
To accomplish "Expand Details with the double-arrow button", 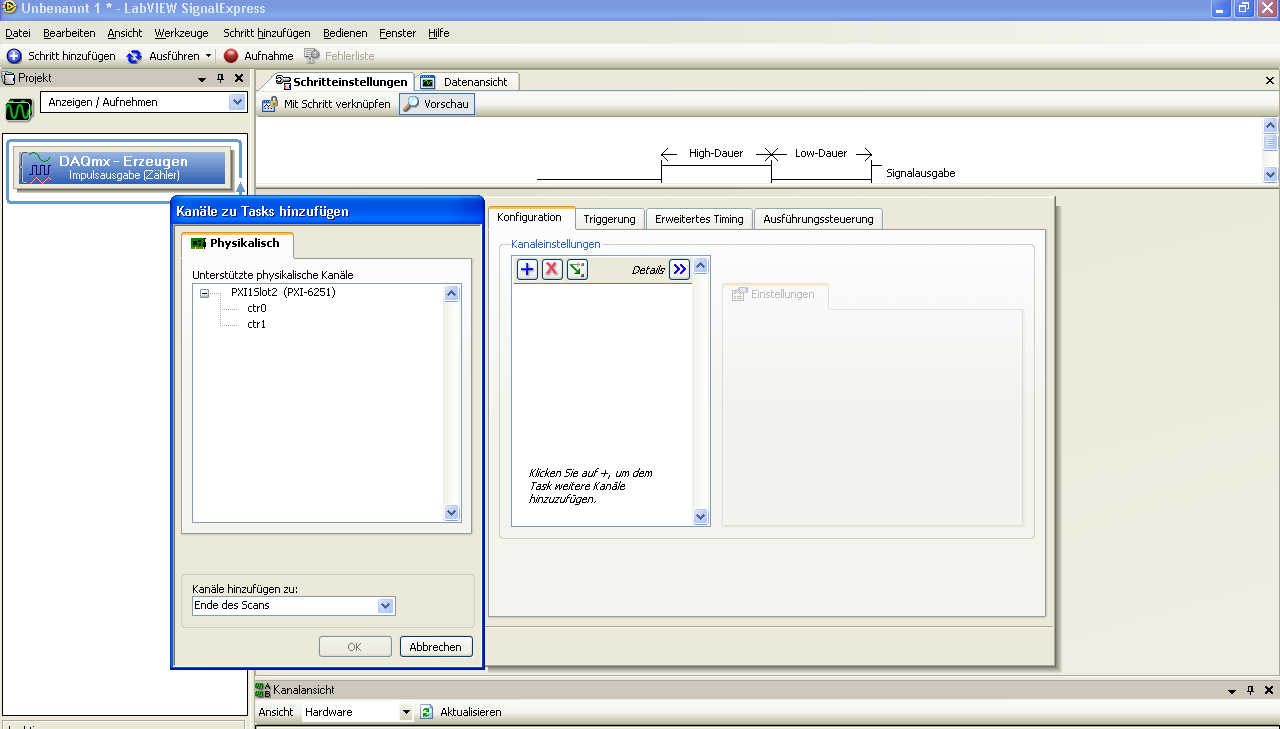I will pos(680,269).
